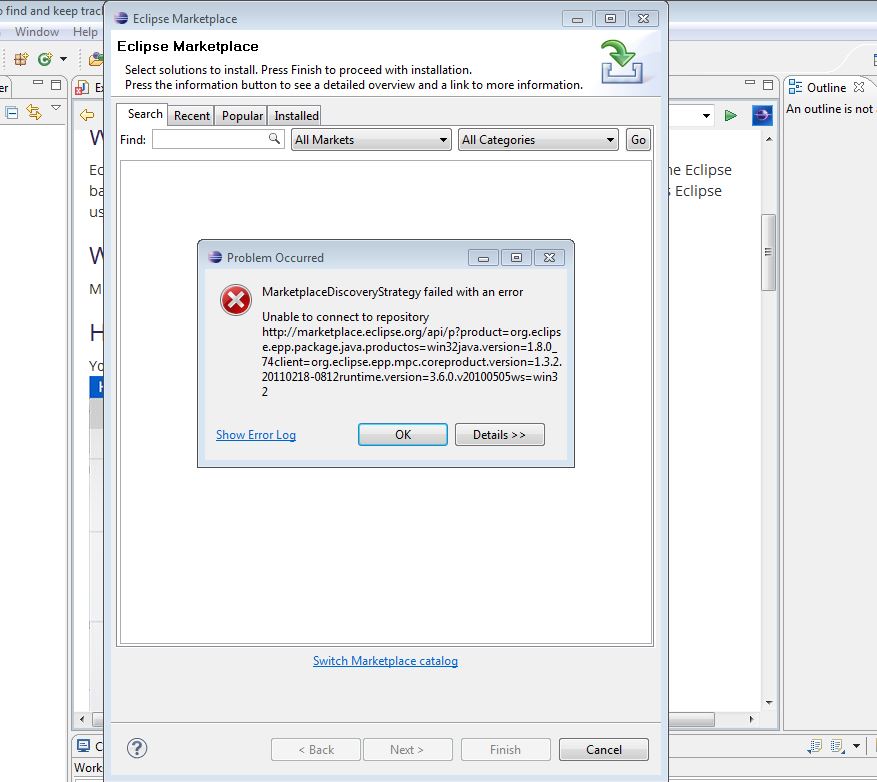The width and height of the screenshot is (877, 782).
Task: Minimize the left package panel
Action: (x=38, y=82)
